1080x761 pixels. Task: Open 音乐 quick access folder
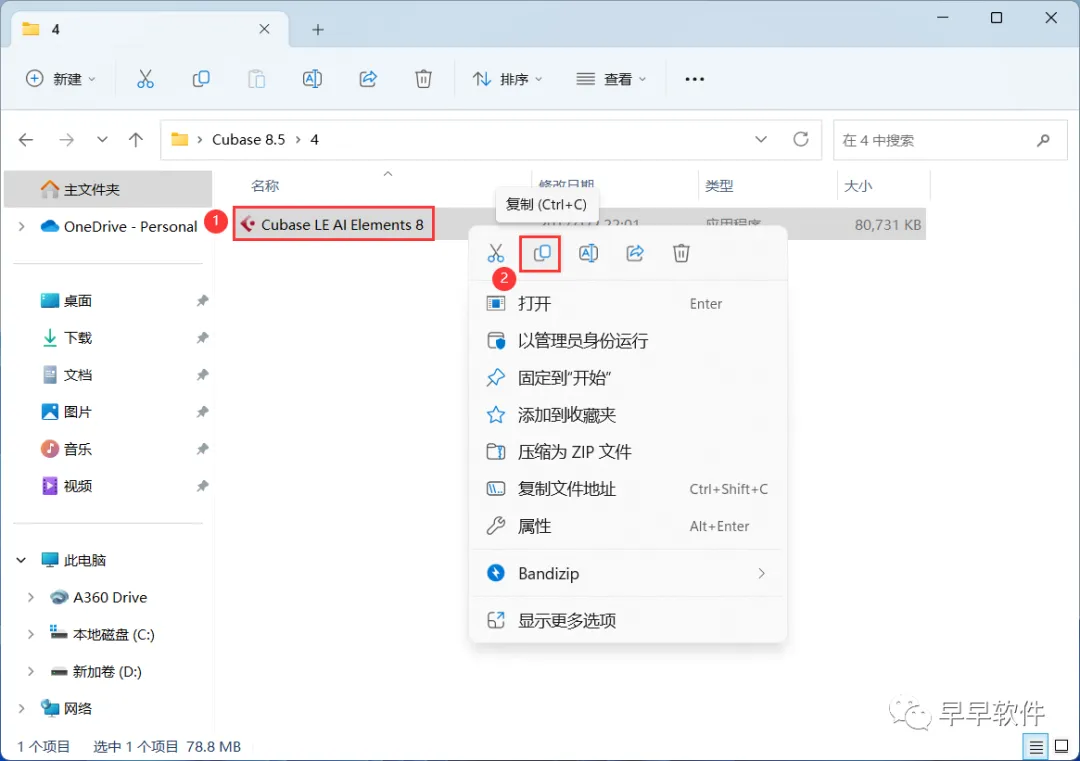point(66,450)
